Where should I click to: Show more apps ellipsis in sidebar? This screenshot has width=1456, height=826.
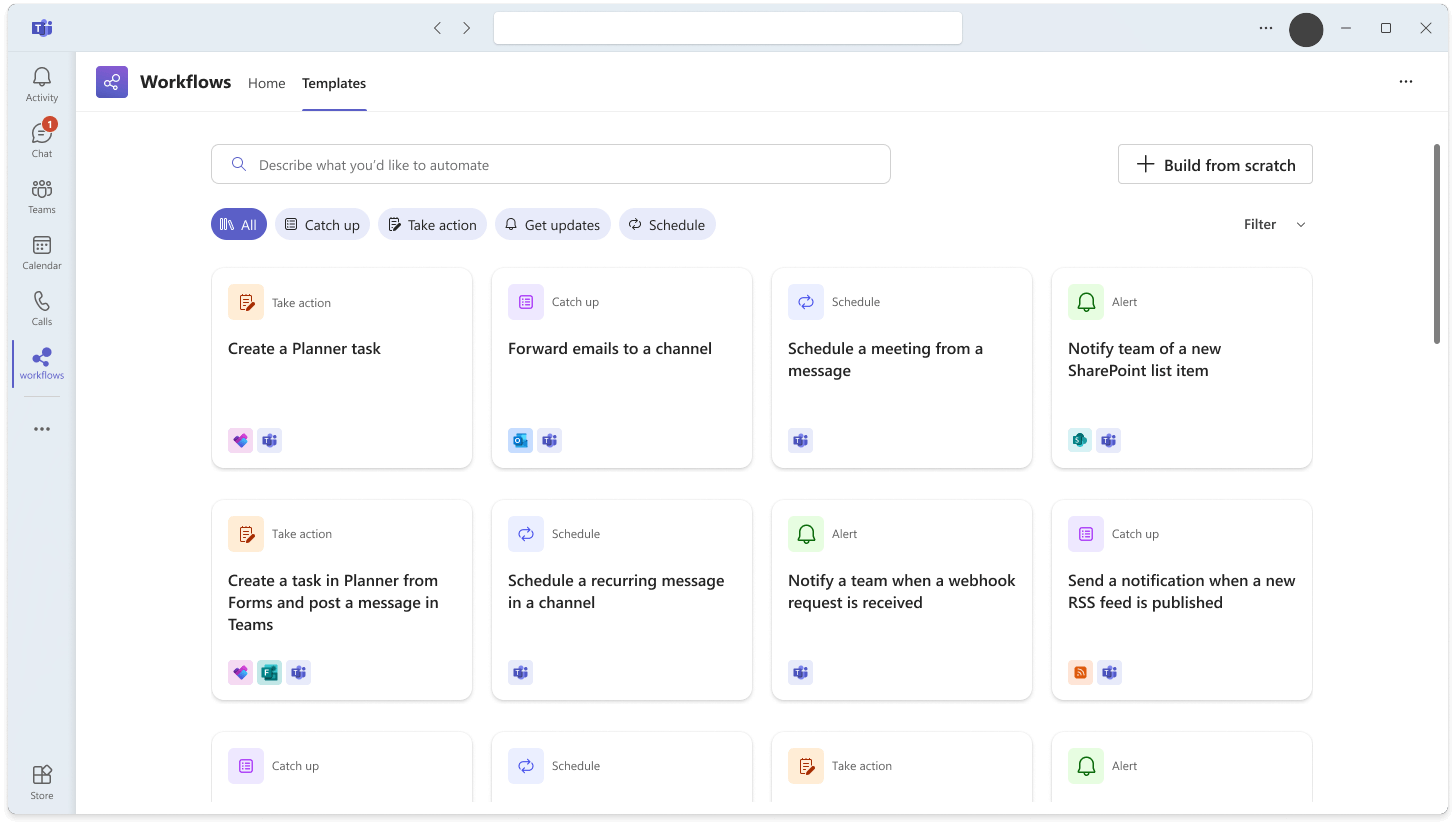(x=42, y=429)
